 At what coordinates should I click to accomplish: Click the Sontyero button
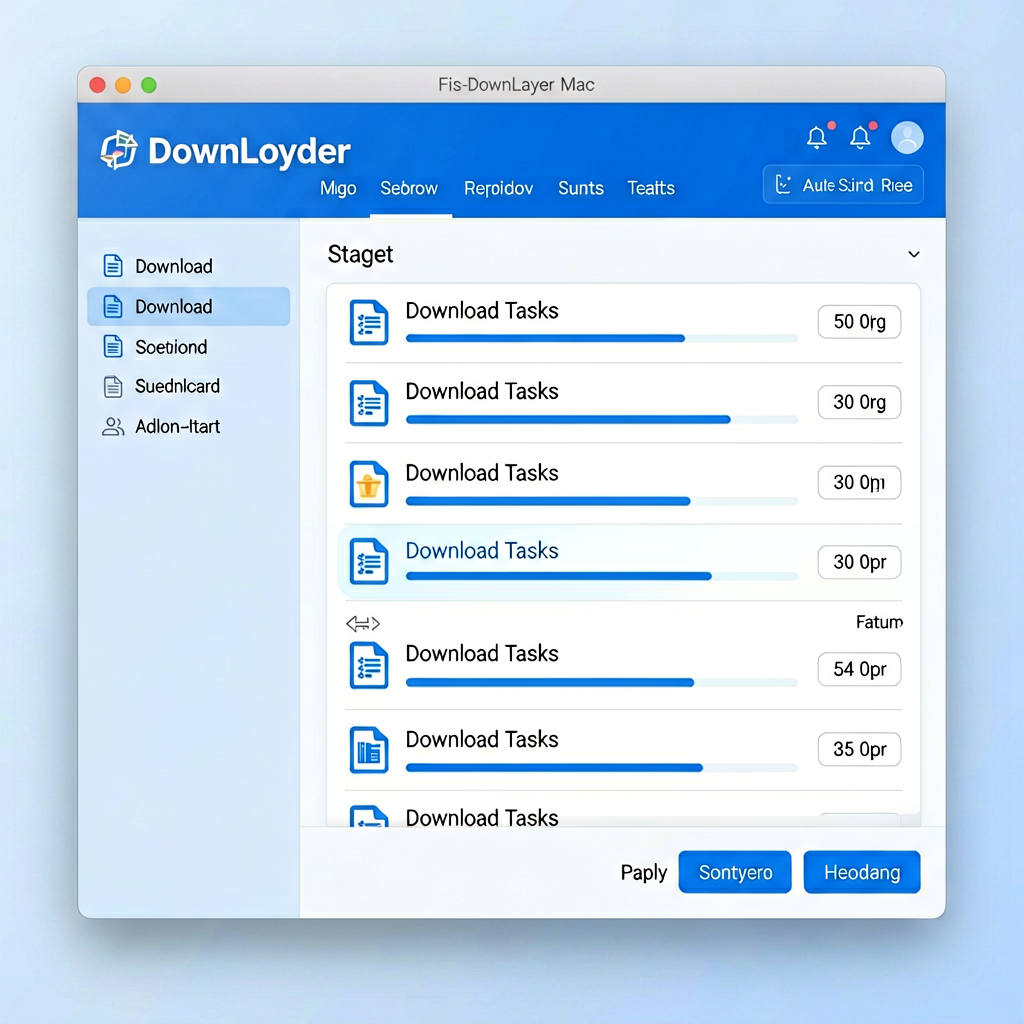[735, 872]
